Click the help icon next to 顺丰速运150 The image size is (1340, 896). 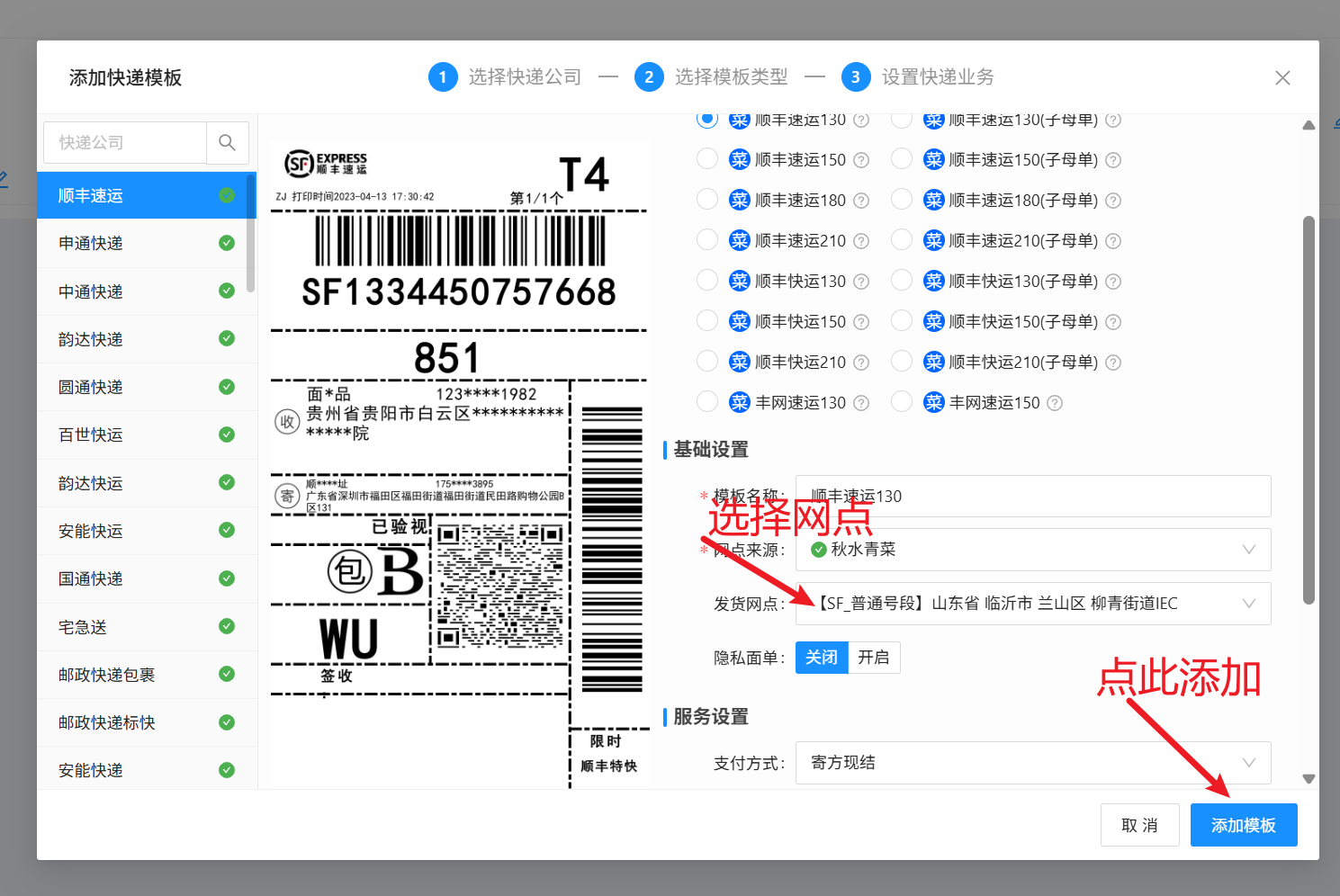[x=861, y=160]
